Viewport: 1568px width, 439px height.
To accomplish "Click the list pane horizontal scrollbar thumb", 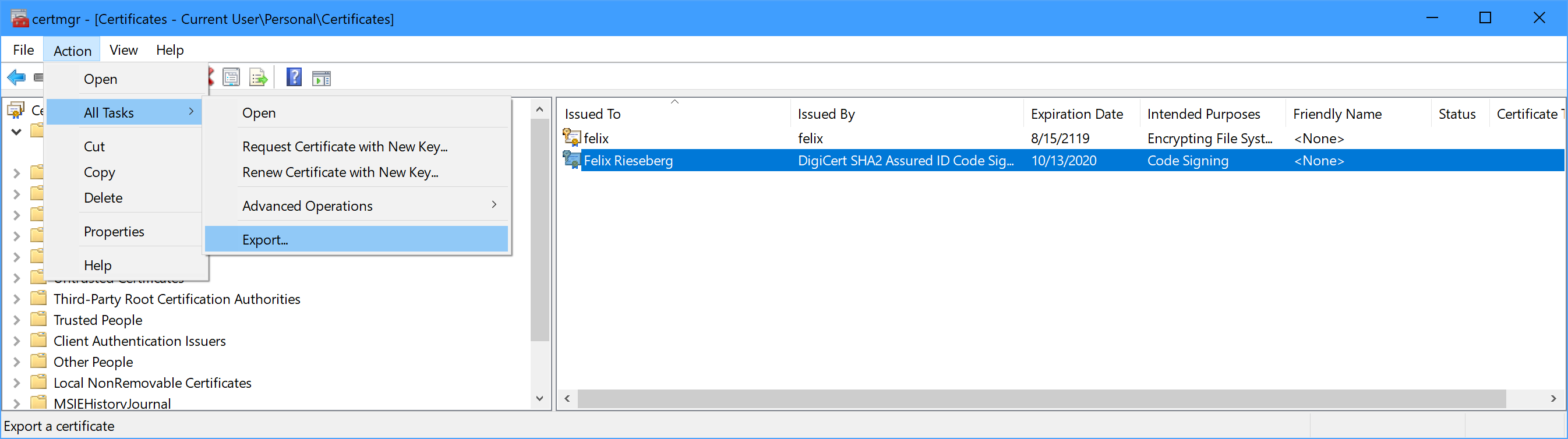I will 1041,398.
